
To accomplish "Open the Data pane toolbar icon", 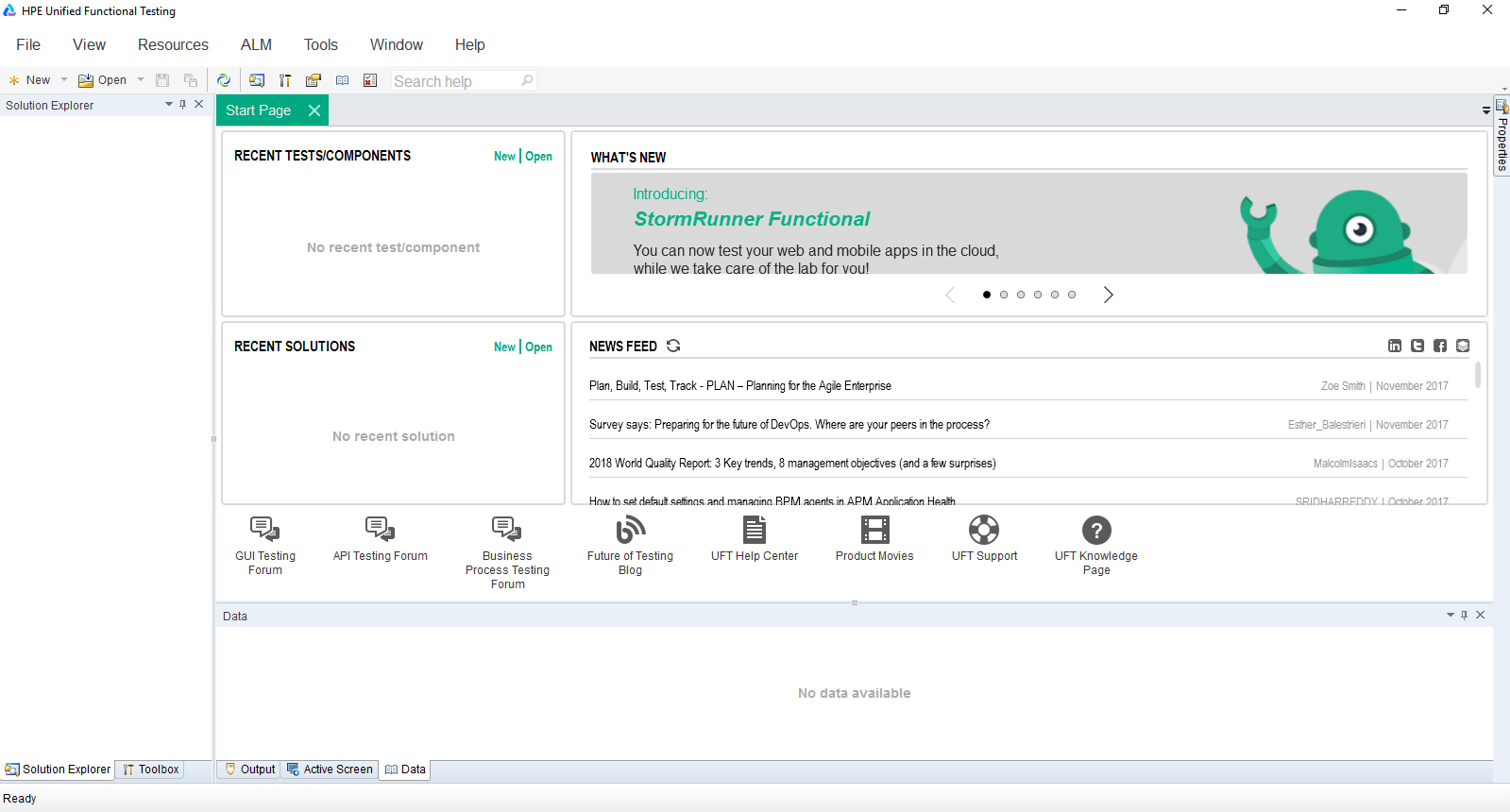I will point(342,81).
